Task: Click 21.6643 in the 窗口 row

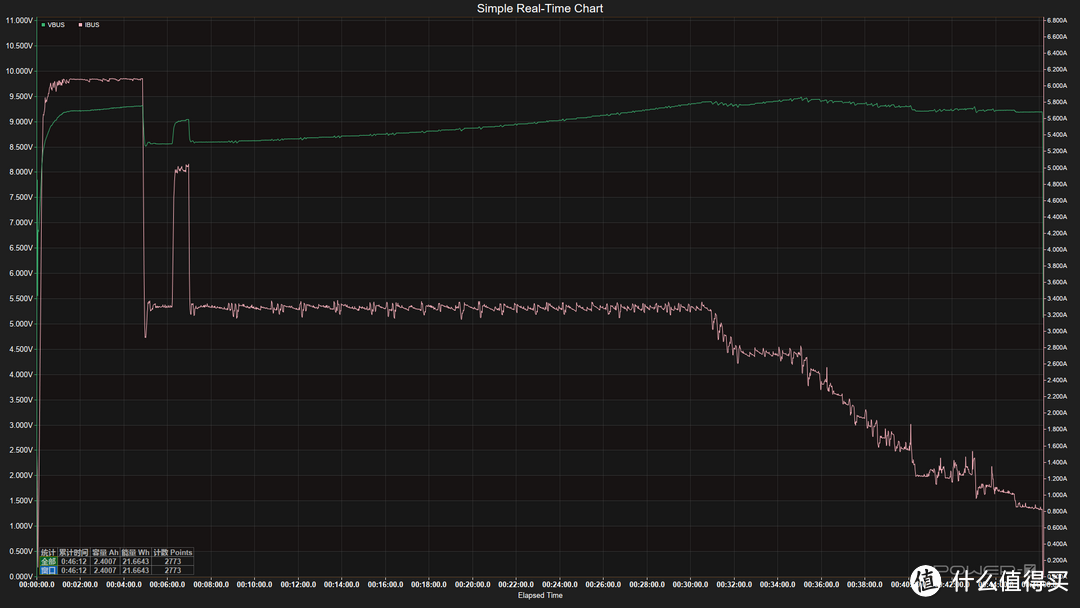Action: tap(136, 570)
